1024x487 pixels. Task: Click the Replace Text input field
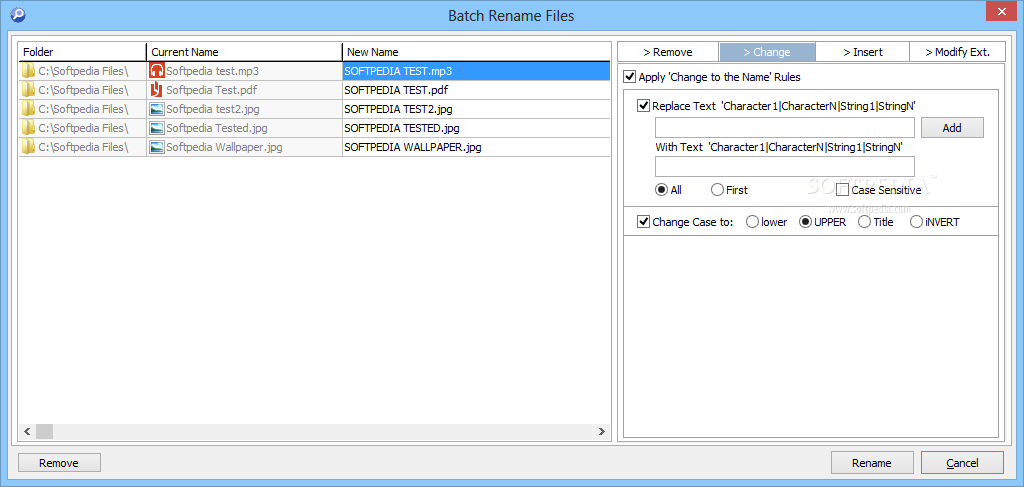click(x=785, y=128)
